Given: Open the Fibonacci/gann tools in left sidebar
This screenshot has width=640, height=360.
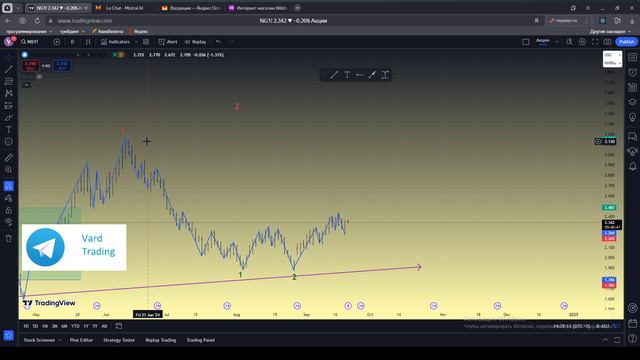Looking at the screenshot, I should click(9, 81).
